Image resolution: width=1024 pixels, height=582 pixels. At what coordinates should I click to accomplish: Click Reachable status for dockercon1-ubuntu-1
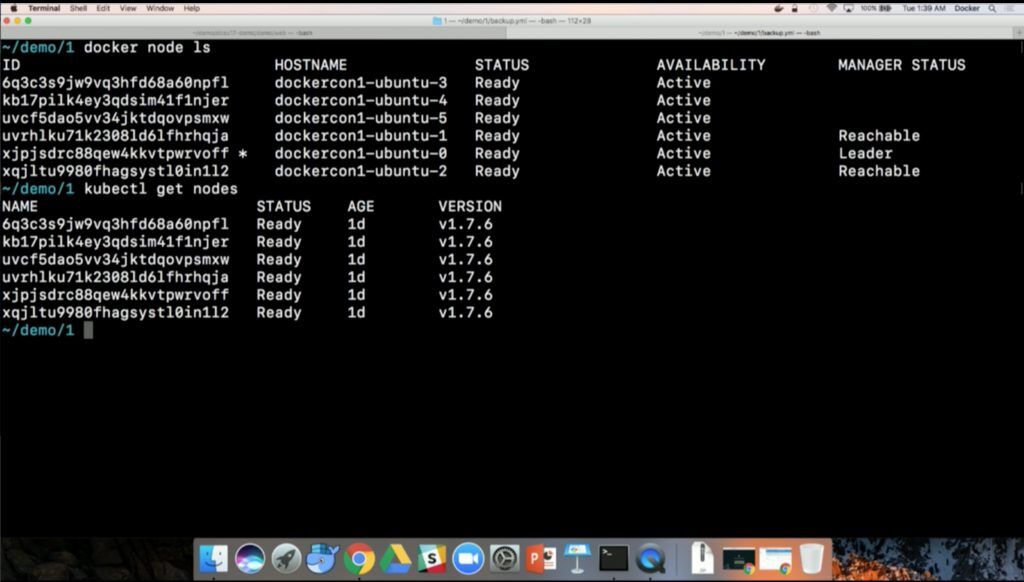tap(879, 136)
